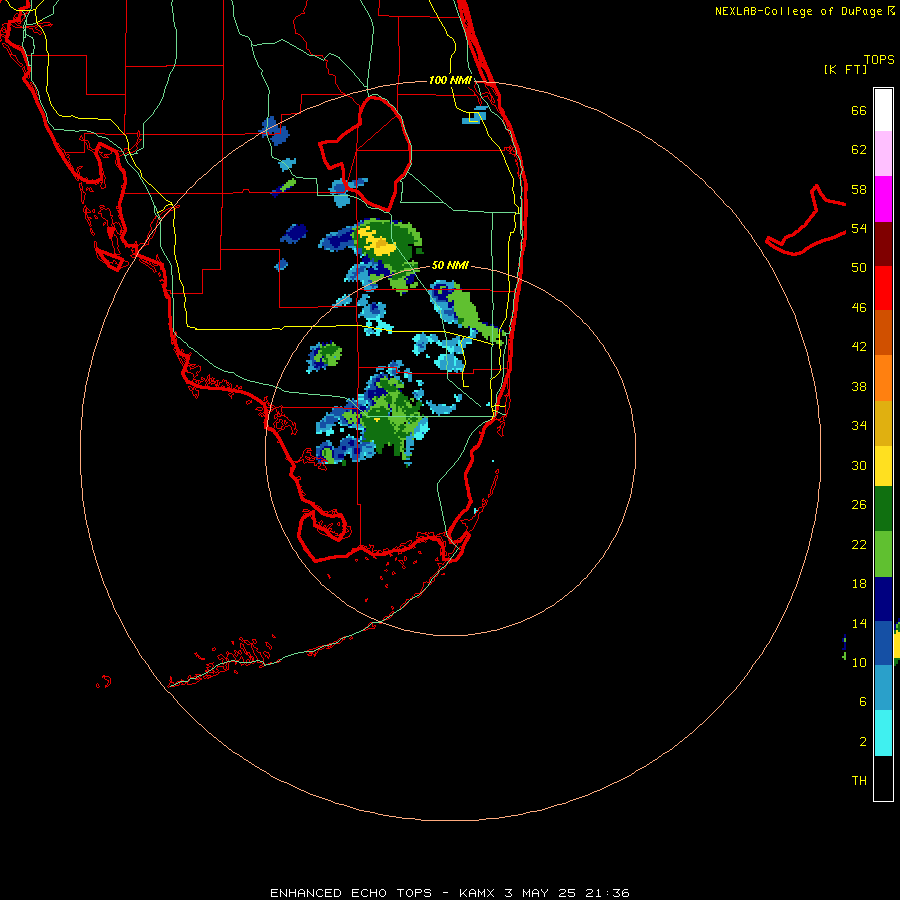Click the light green 26 kft legend swatch
900x900 pixels.
[x=883, y=554]
